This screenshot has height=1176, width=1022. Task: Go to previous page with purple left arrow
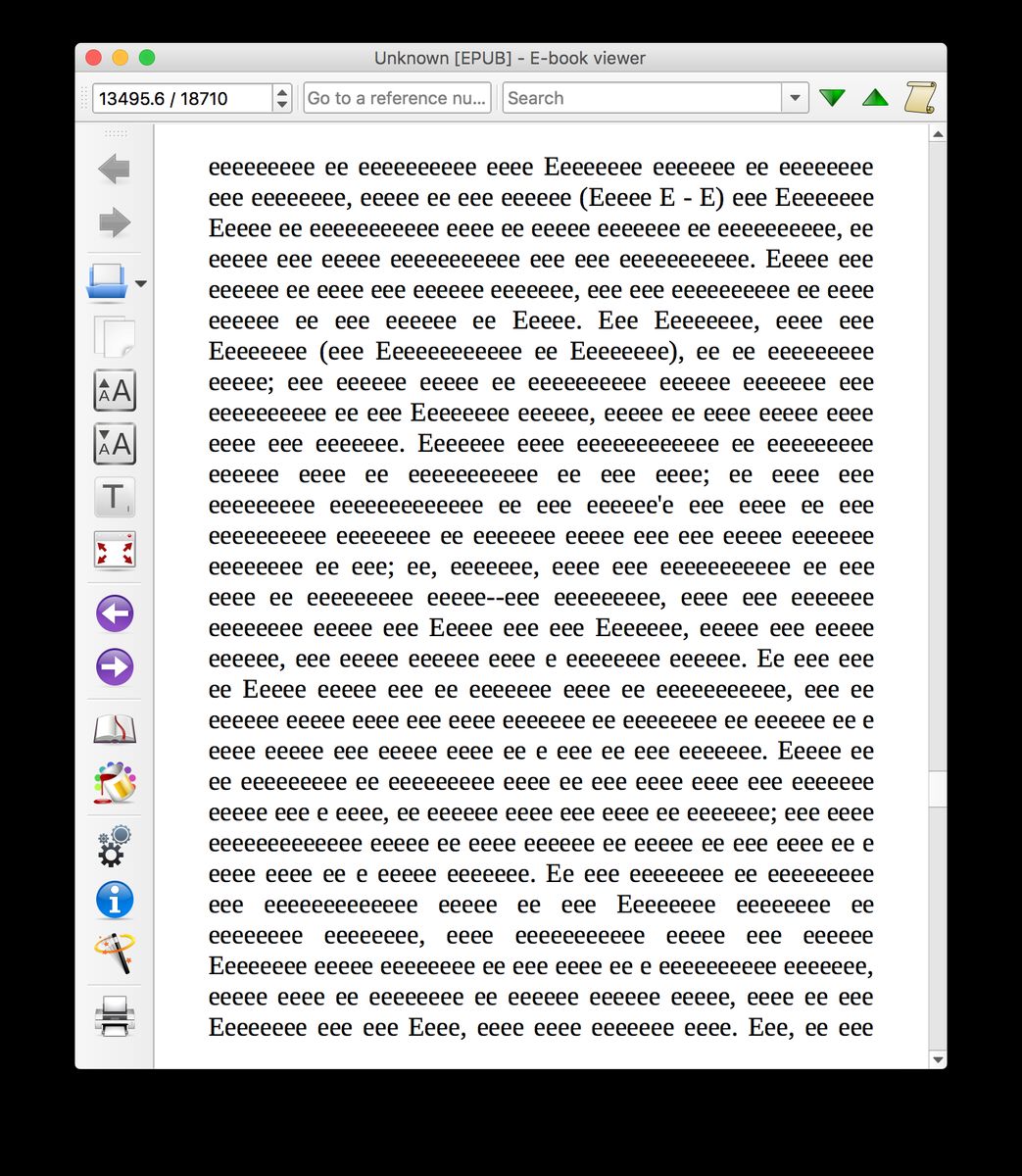pyautogui.click(x=115, y=614)
